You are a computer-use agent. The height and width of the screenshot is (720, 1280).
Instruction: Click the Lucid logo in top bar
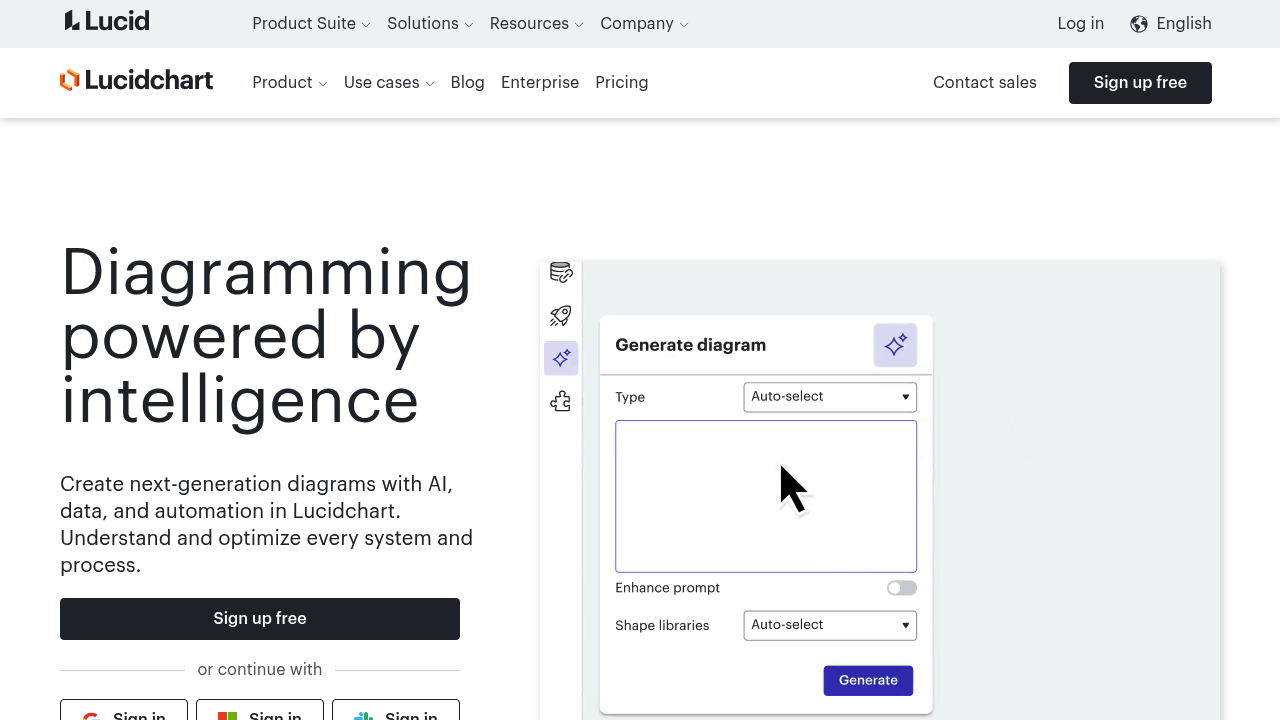107,21
